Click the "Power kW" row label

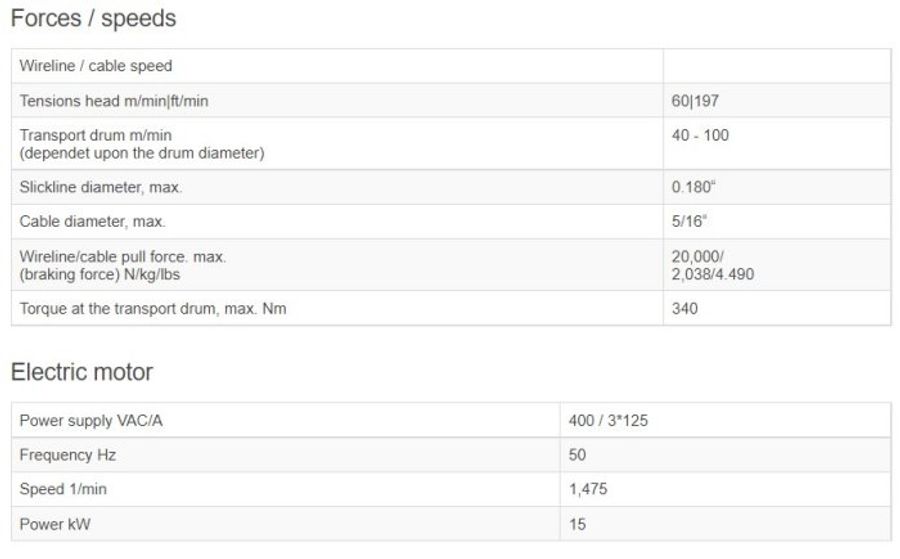click(x=58, y=524)
